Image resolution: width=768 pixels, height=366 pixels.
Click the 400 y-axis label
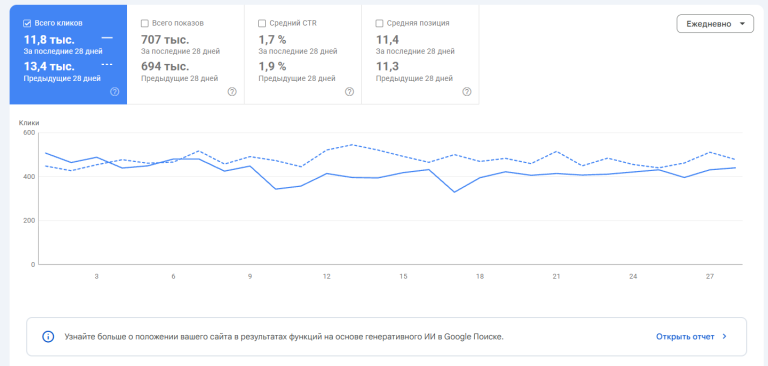click(x=30, y=177)
